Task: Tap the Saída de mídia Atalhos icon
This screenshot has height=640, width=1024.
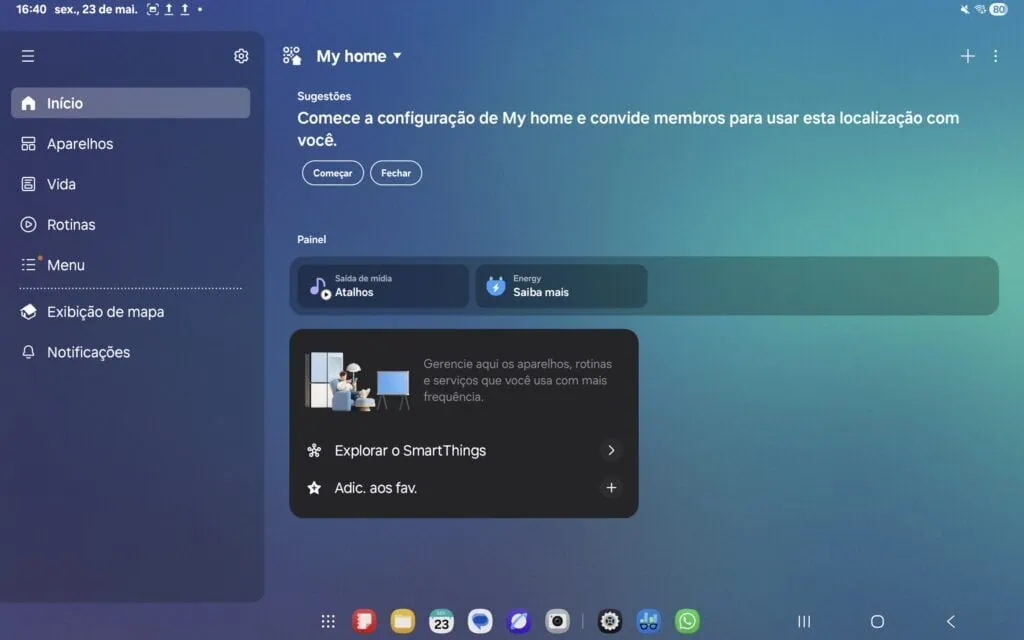Action: (320, 285)
